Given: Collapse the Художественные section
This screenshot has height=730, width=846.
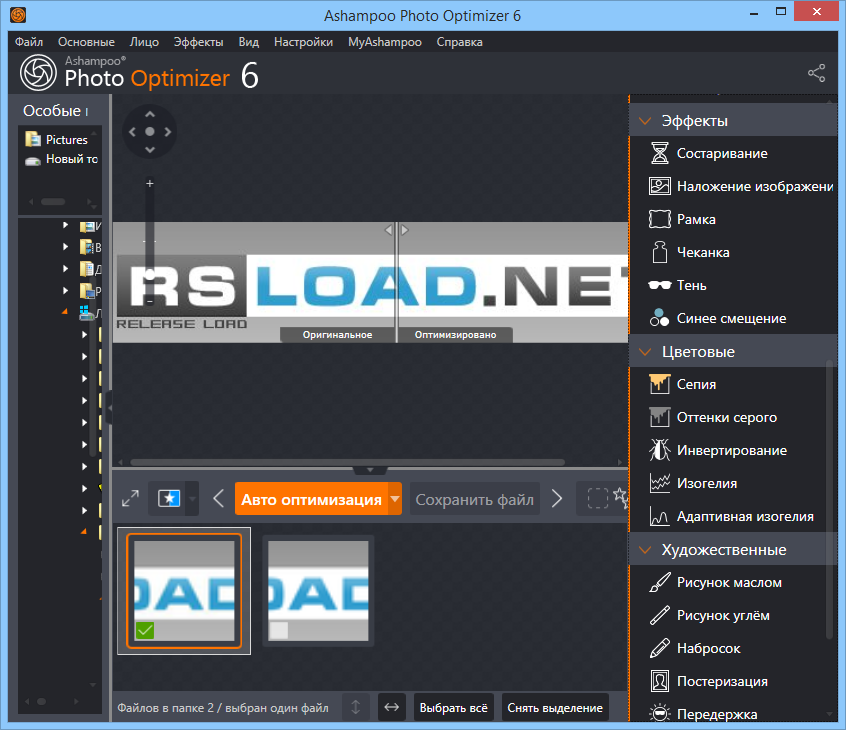Looking at the screenshot, I should click(645, 550).
